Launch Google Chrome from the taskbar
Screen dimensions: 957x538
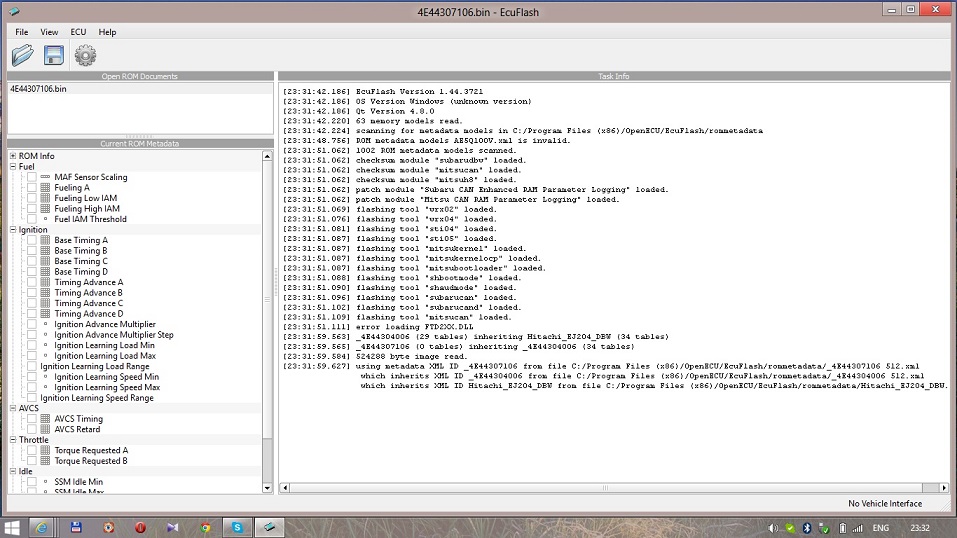(x=204, y=527)
